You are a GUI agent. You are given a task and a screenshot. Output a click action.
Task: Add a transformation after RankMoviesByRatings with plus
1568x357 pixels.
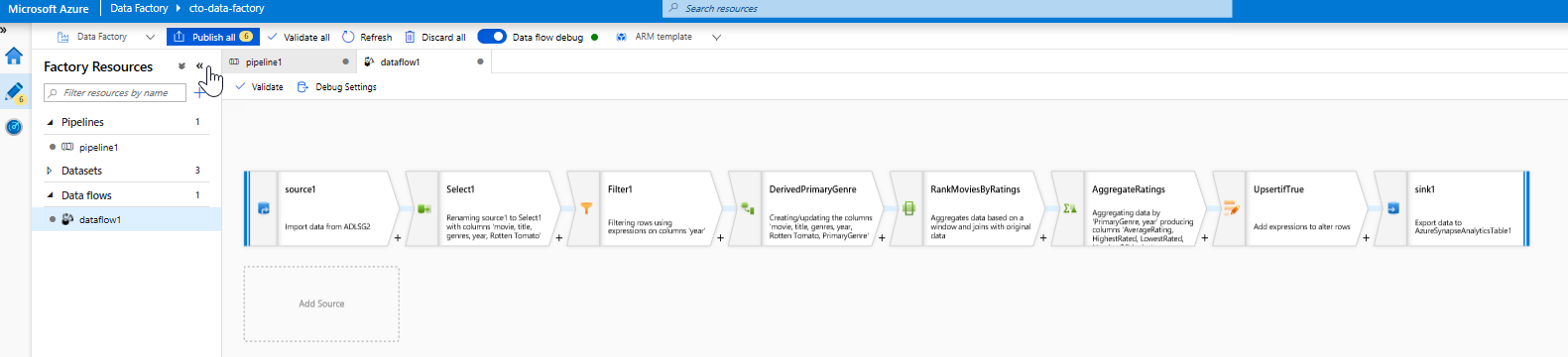pyautogui.click(x=1043, y=238)
